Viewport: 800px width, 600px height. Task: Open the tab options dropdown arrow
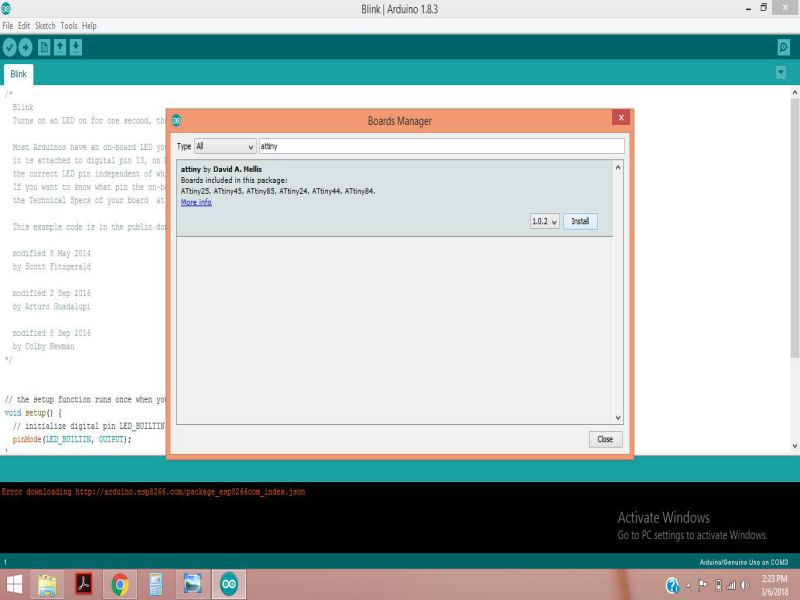[x=781, y=72]
